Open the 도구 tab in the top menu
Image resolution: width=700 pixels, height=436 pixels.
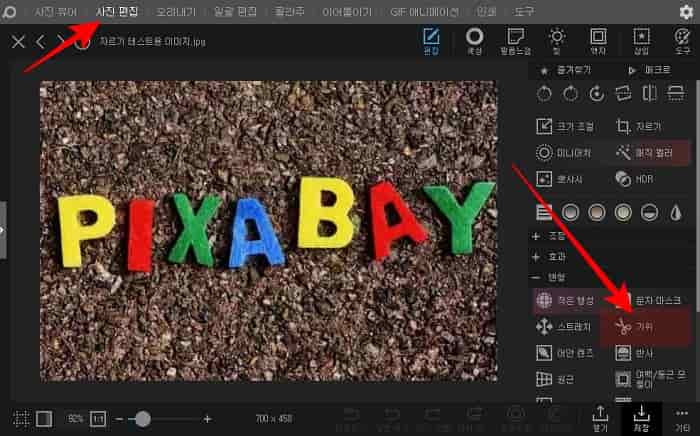coord(524,12)
